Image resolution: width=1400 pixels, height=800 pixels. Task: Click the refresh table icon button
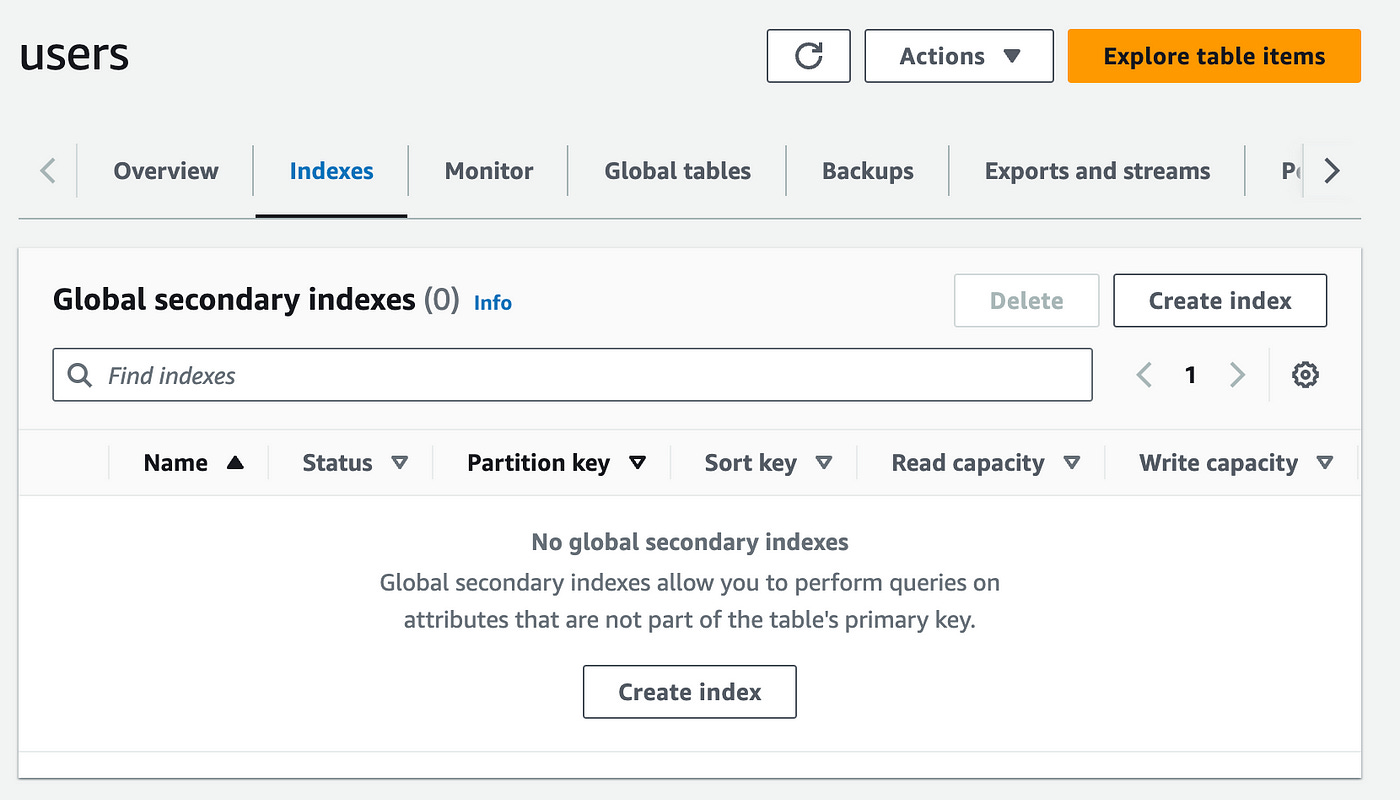click(x=808, y=56)
